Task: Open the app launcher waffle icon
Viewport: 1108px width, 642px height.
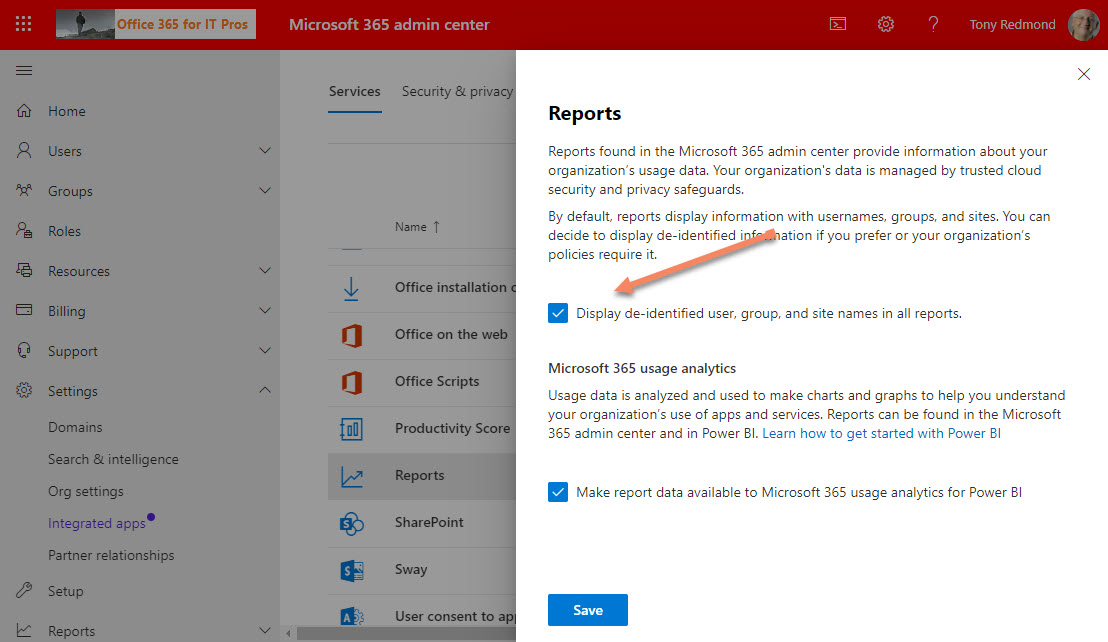Action: pyautogui.click(x=23, y=24)
